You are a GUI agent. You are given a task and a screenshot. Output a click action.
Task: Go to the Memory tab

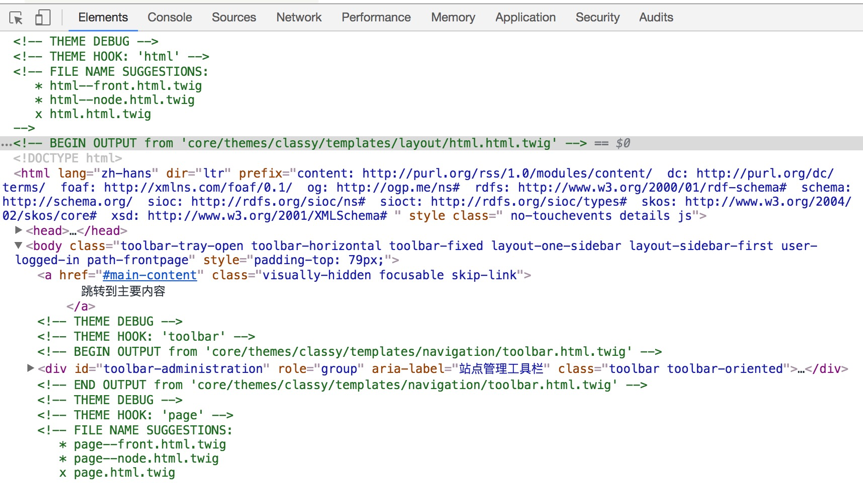coord(453,17)
